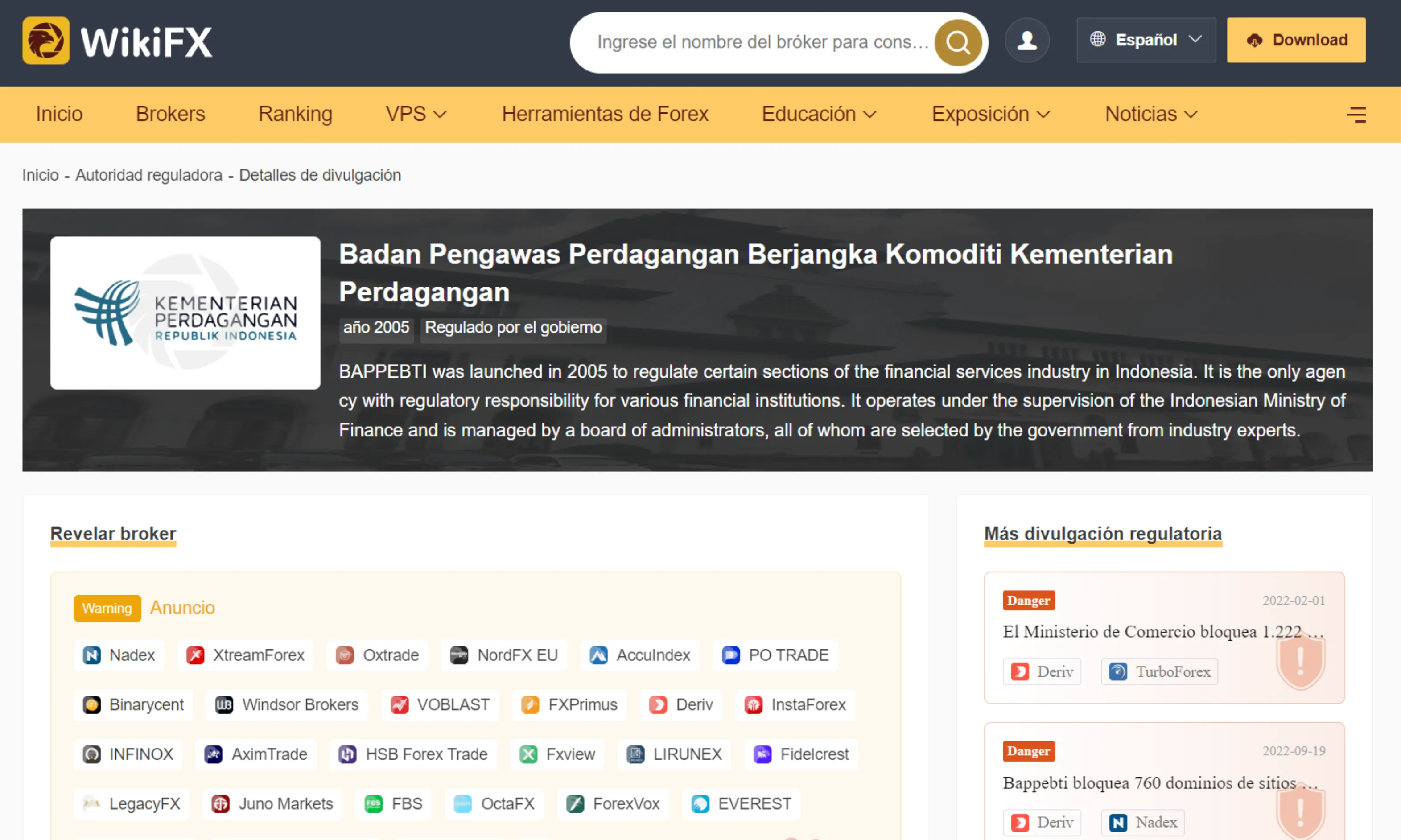Screen dimensions: 1401x840
Task: Go to Inicio in the navigation bar
Action: (x=59, y=114)
